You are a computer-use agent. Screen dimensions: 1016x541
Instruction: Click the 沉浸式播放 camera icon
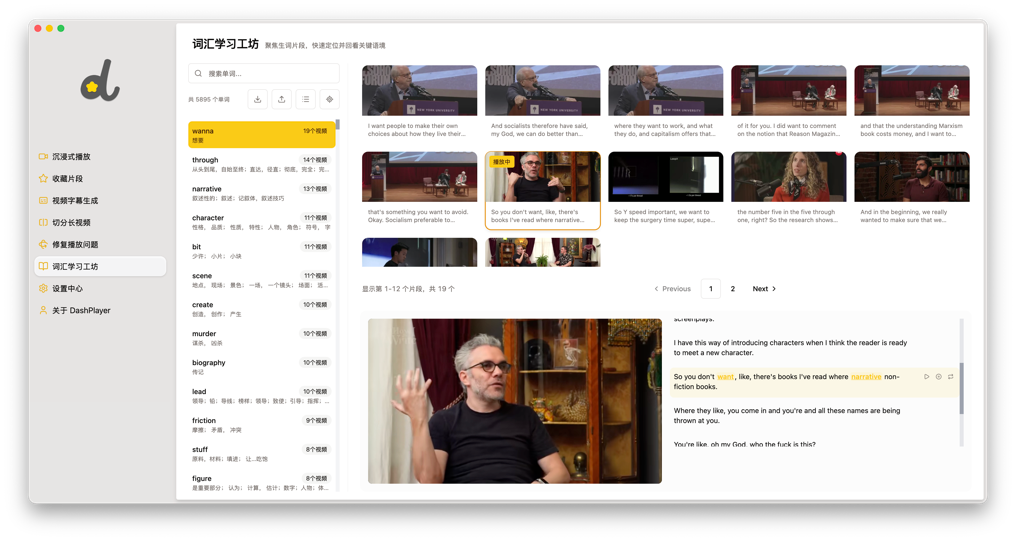point(43,156)
